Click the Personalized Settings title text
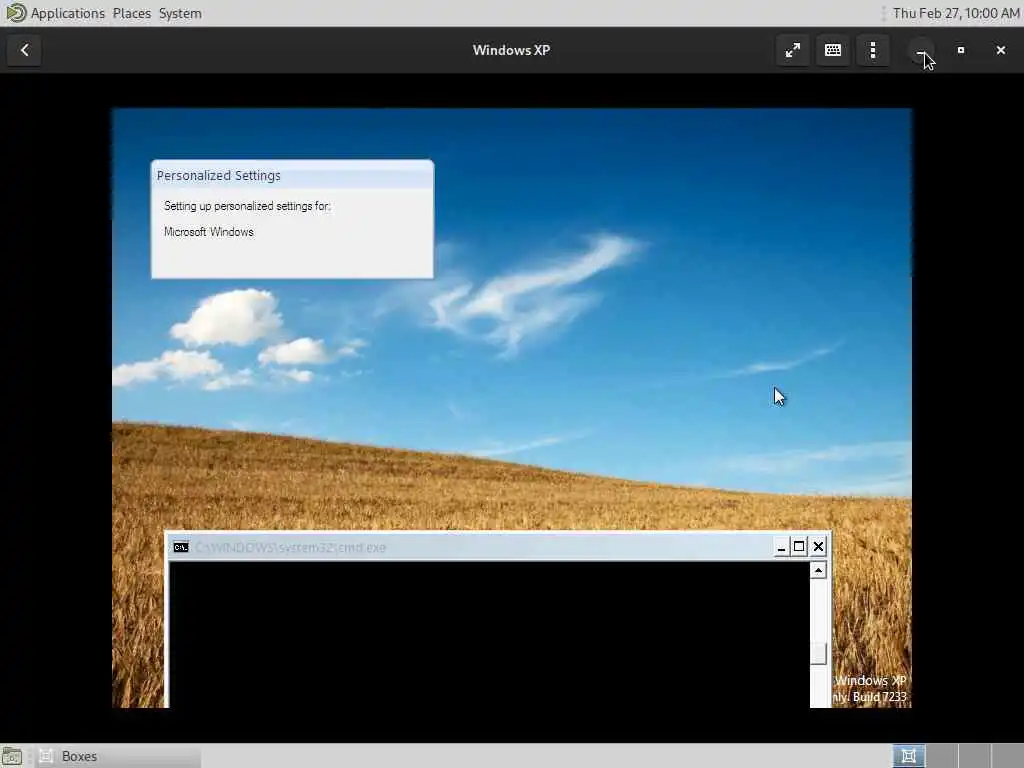Screen dimensions: 1024x768 click(x=219, y=176)
